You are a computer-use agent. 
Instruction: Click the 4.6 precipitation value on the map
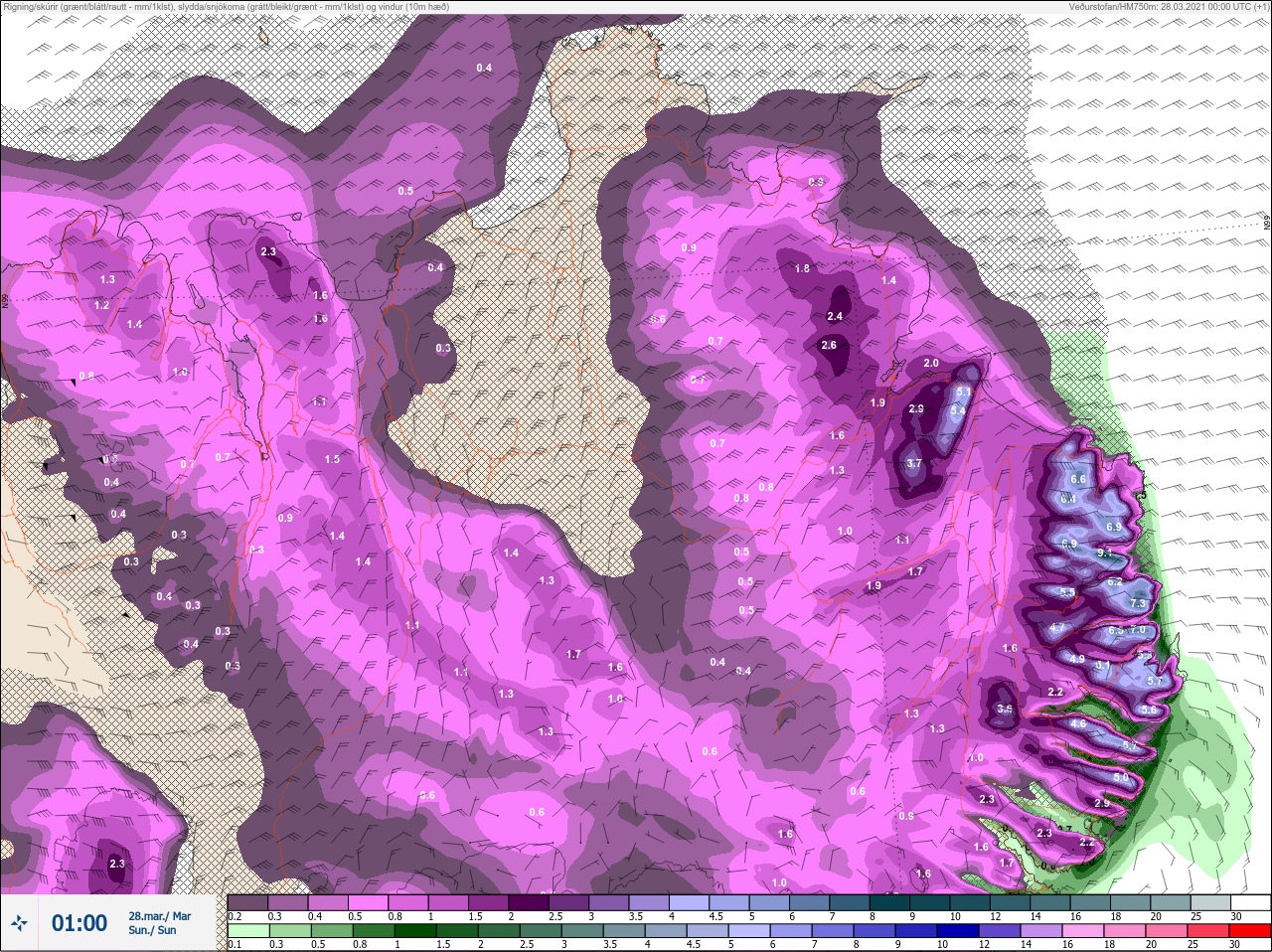click(x=1079, y=723)
